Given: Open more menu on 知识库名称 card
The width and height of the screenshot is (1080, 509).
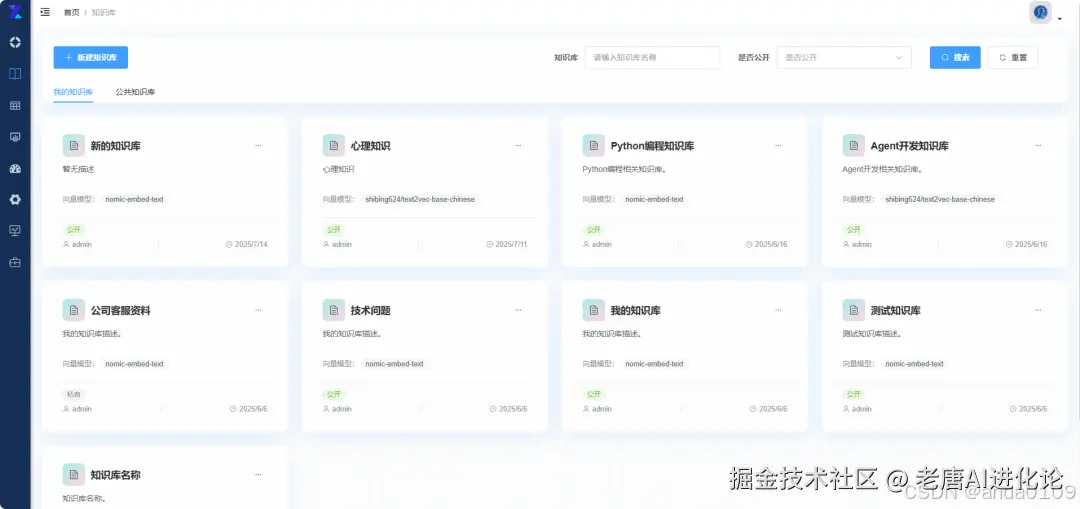Looking at the screenshot, I should (258, 475).
